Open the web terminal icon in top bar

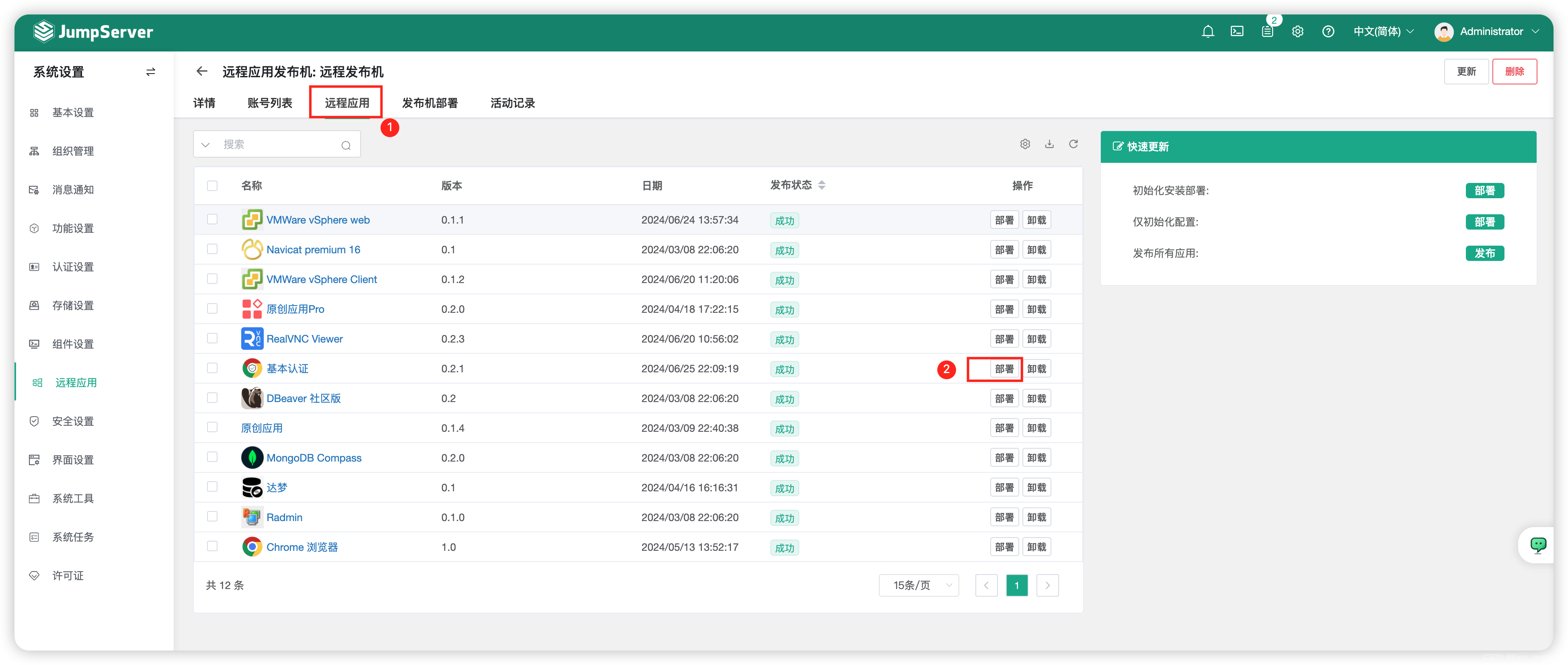(x=1238, y=31)
